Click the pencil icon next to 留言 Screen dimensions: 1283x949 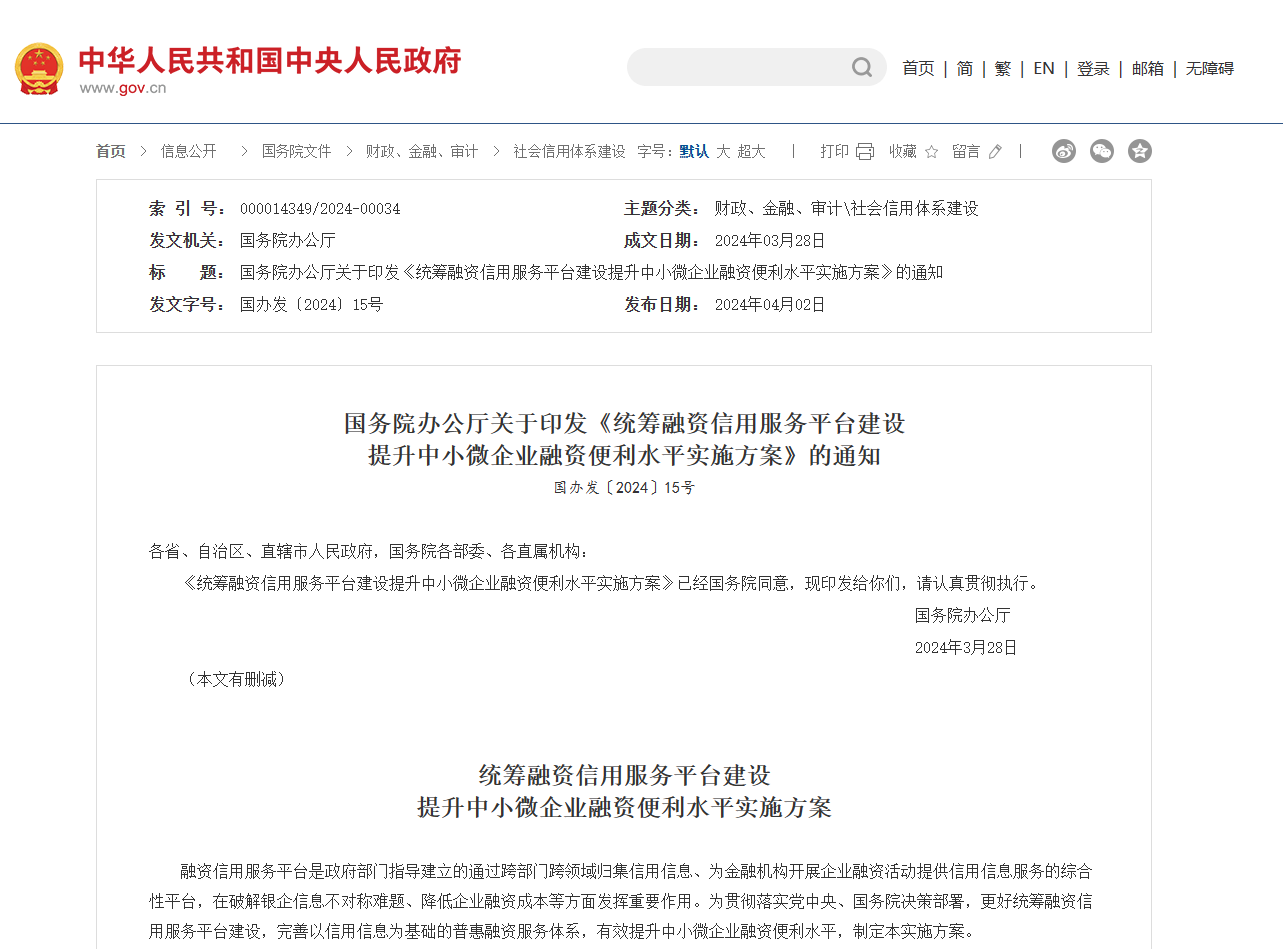click(994, 151)
